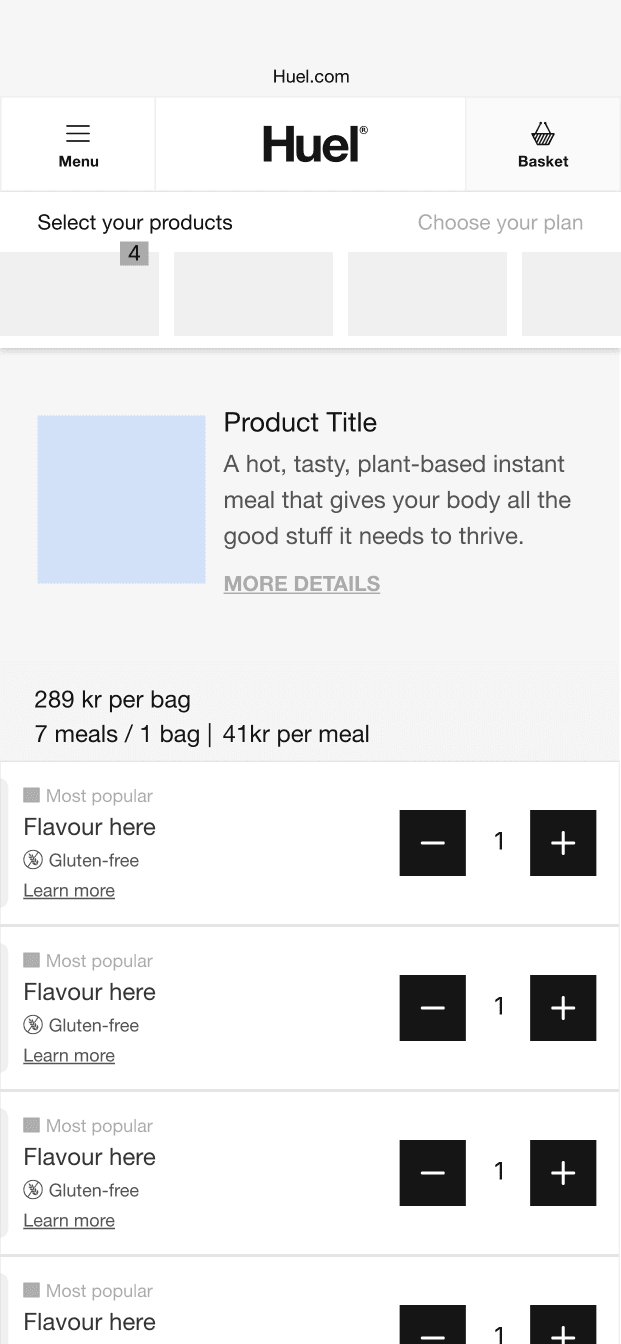621x1344 pixels.
Task: Click plus button on second flavour row
Action: pos(563,1008)
